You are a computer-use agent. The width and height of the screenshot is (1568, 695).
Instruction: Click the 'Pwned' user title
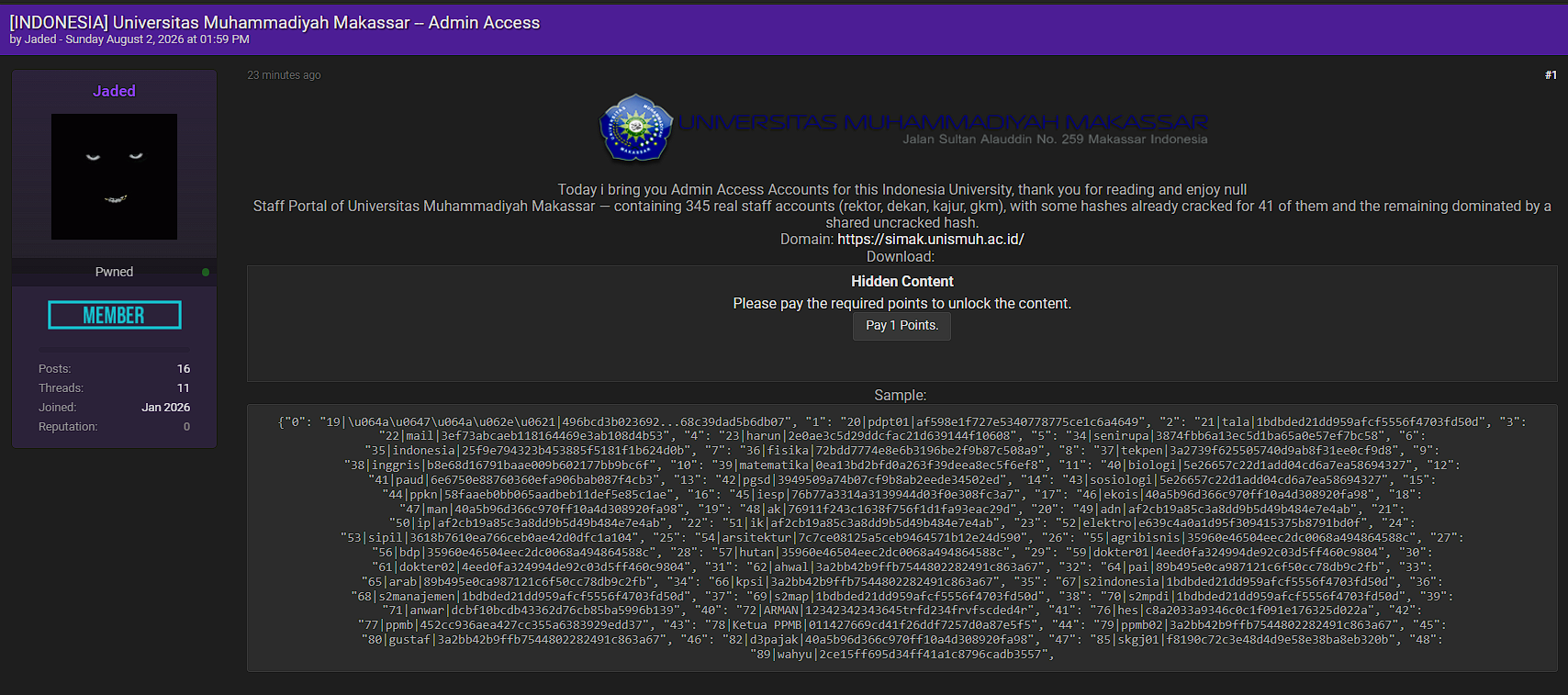click(x=114, y=272)
